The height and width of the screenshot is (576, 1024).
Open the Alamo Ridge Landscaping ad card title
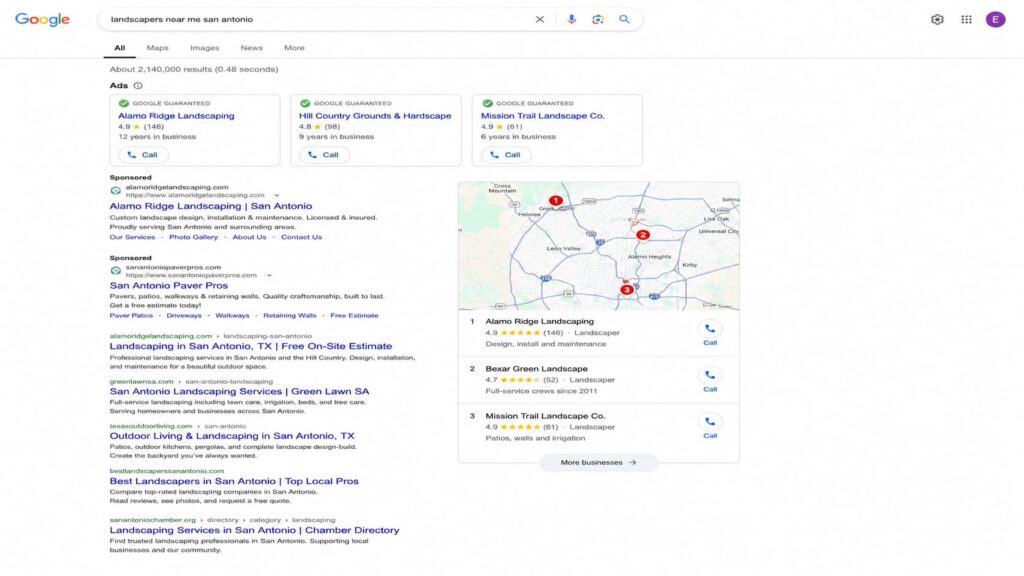point(176,116)
